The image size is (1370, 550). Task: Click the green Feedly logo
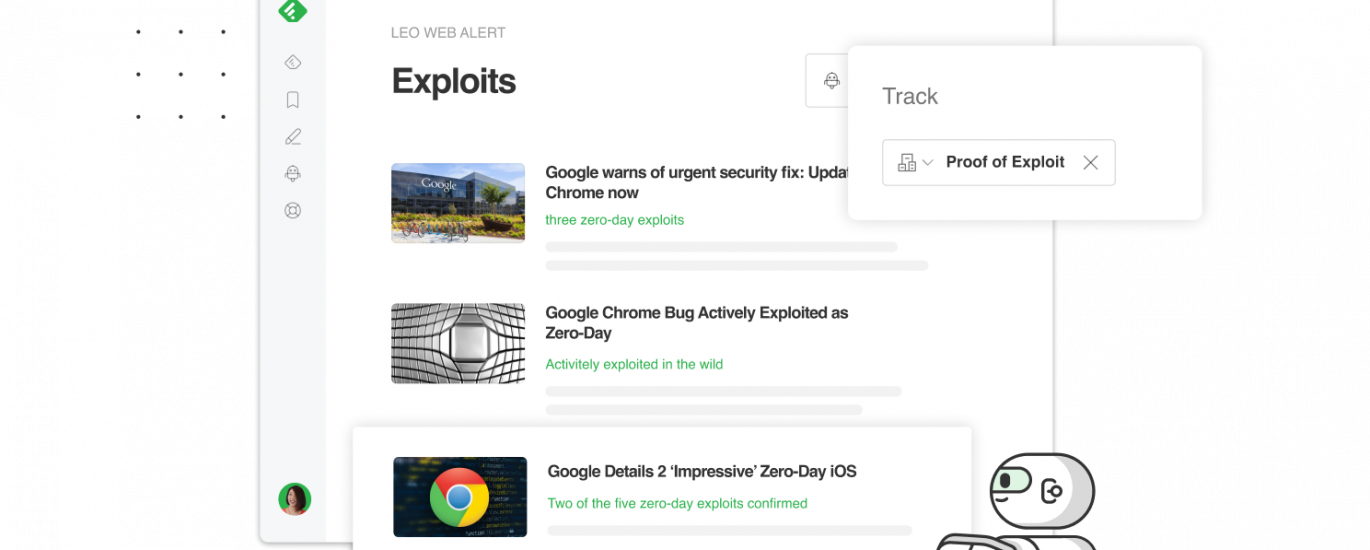[292, 9]
